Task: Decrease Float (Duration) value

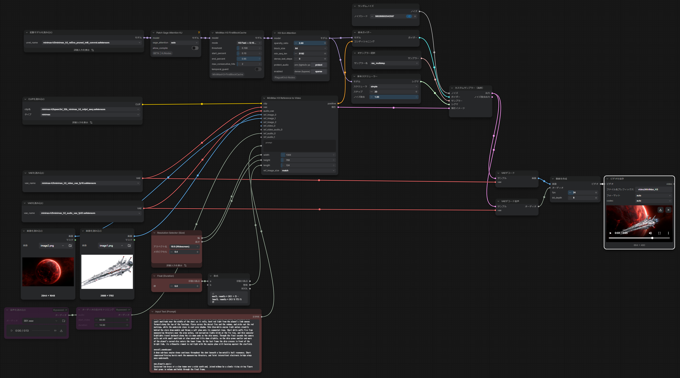Action: (172, 286)
